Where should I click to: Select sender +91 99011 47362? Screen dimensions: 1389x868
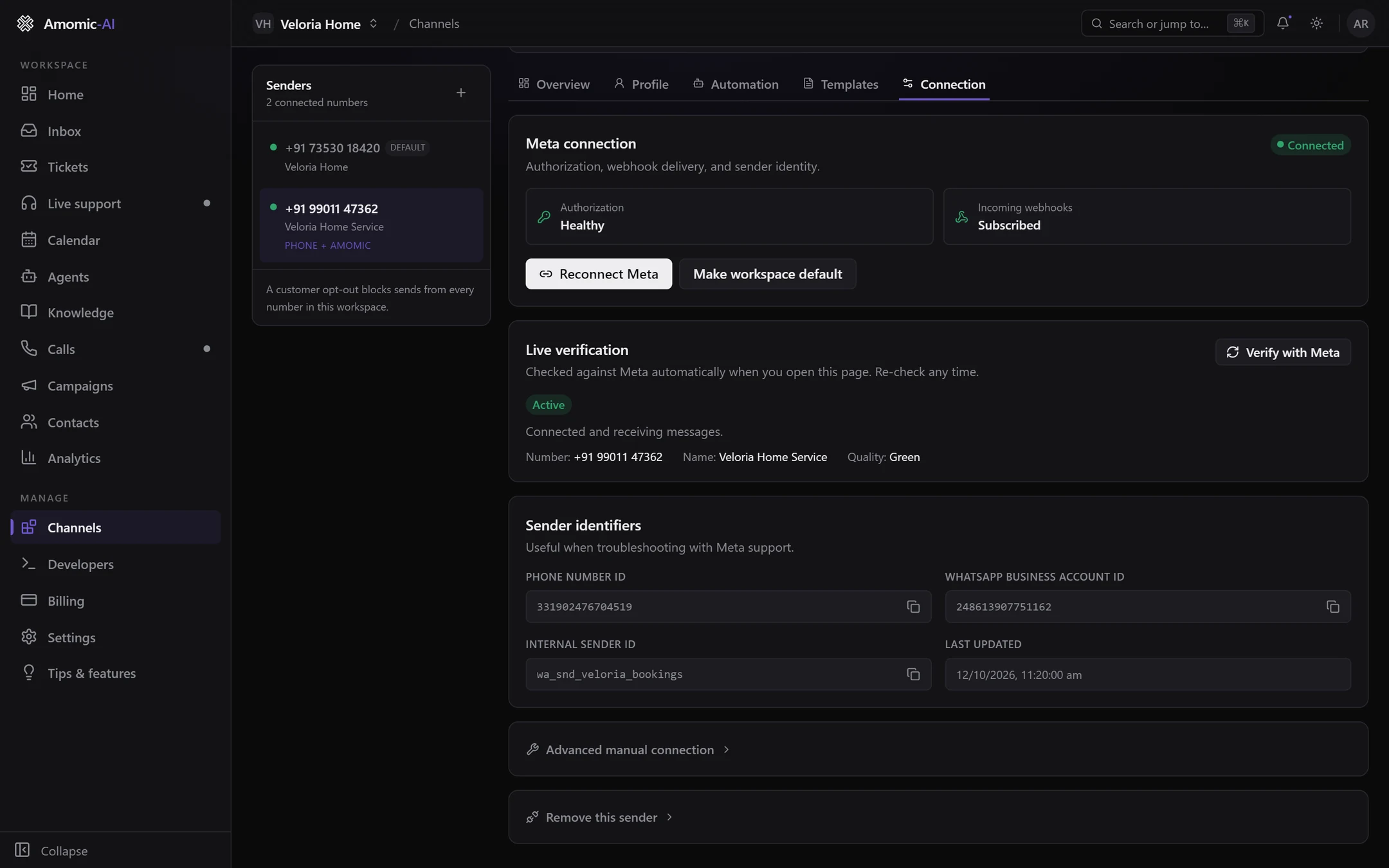[x=371, y=226]
